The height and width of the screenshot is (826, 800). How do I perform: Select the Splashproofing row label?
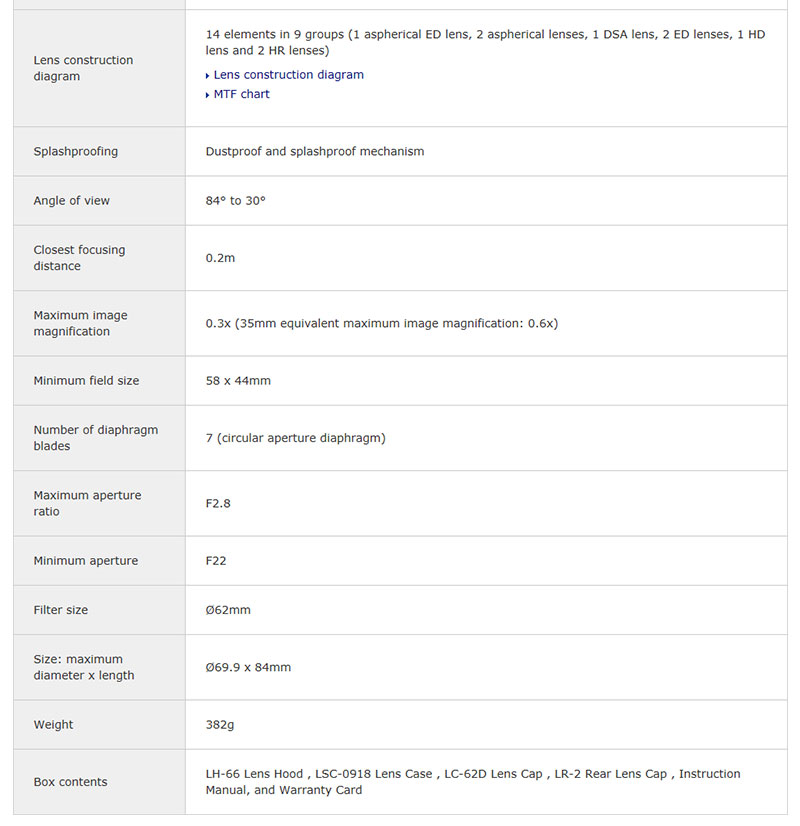pos(76,152)
